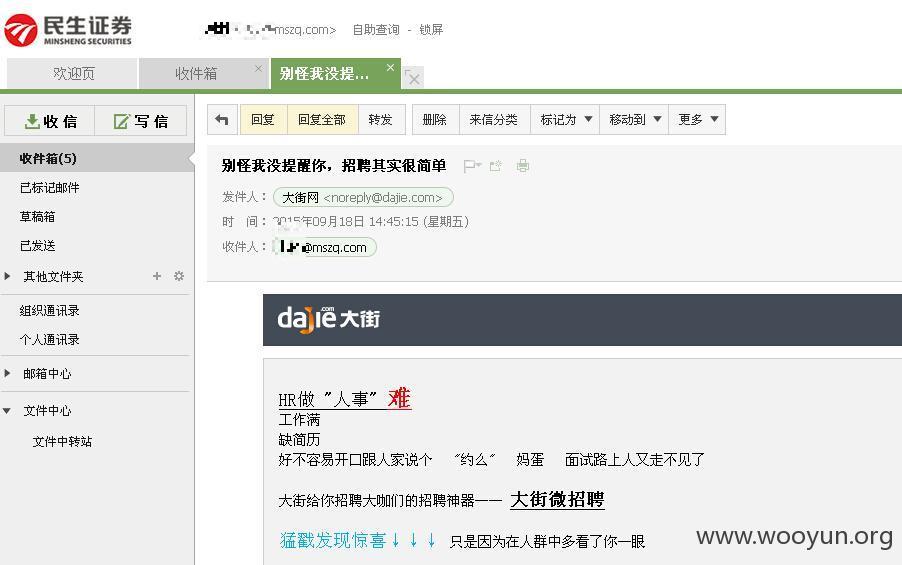Click the back arrow toolbar button

point(222,120)
